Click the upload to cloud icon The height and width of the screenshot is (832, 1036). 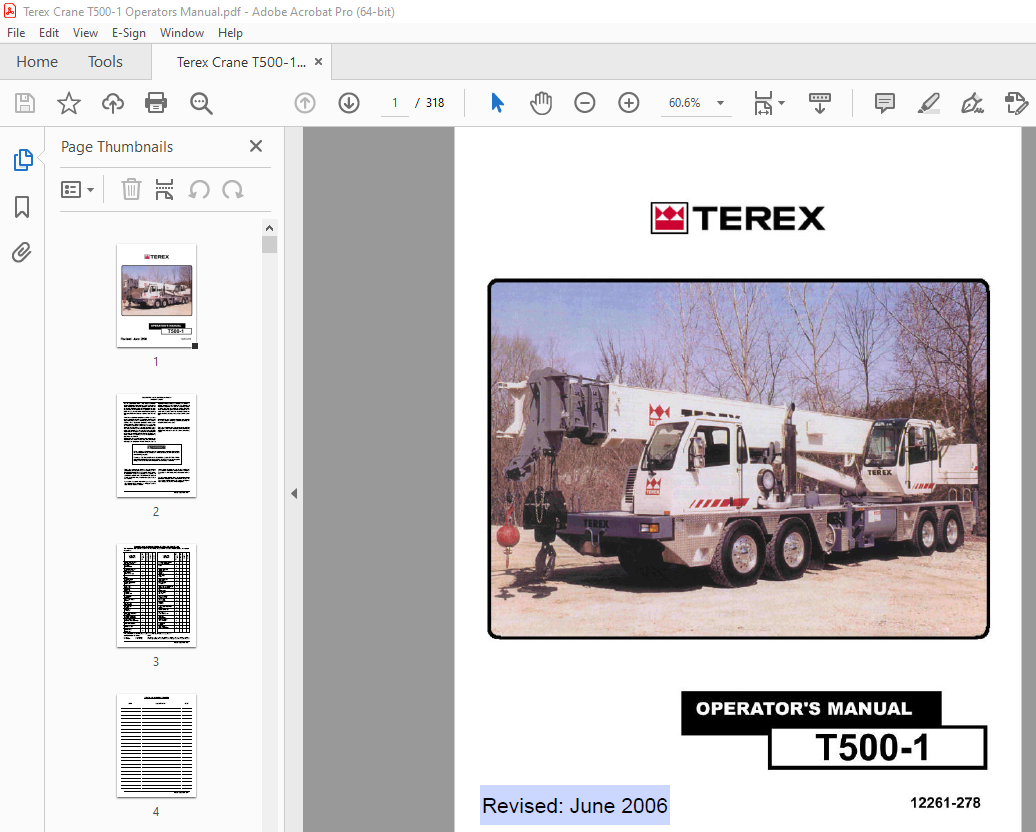[x=113, y=103]
